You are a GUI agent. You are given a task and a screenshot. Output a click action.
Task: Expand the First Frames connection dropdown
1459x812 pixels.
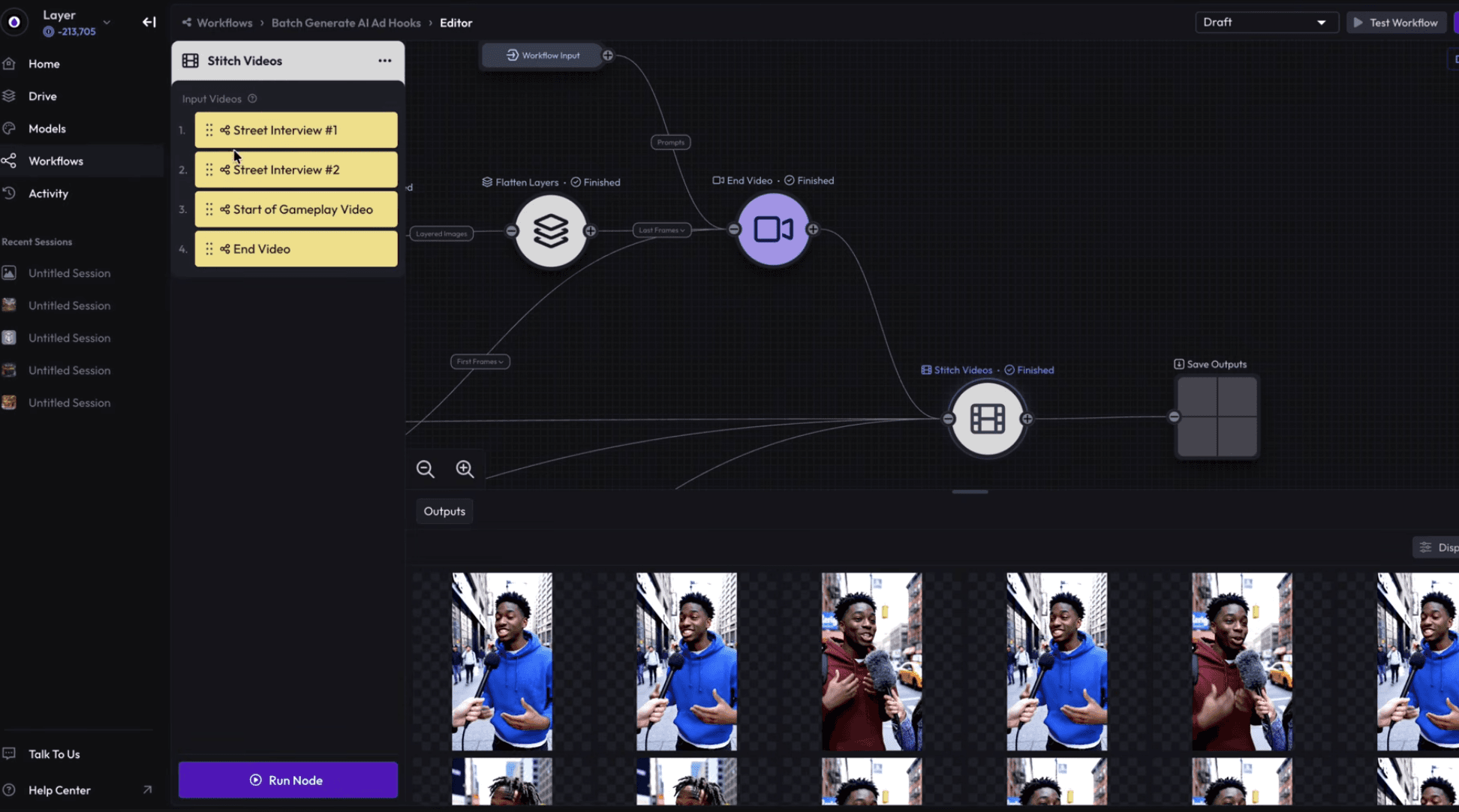pos(480,361)
